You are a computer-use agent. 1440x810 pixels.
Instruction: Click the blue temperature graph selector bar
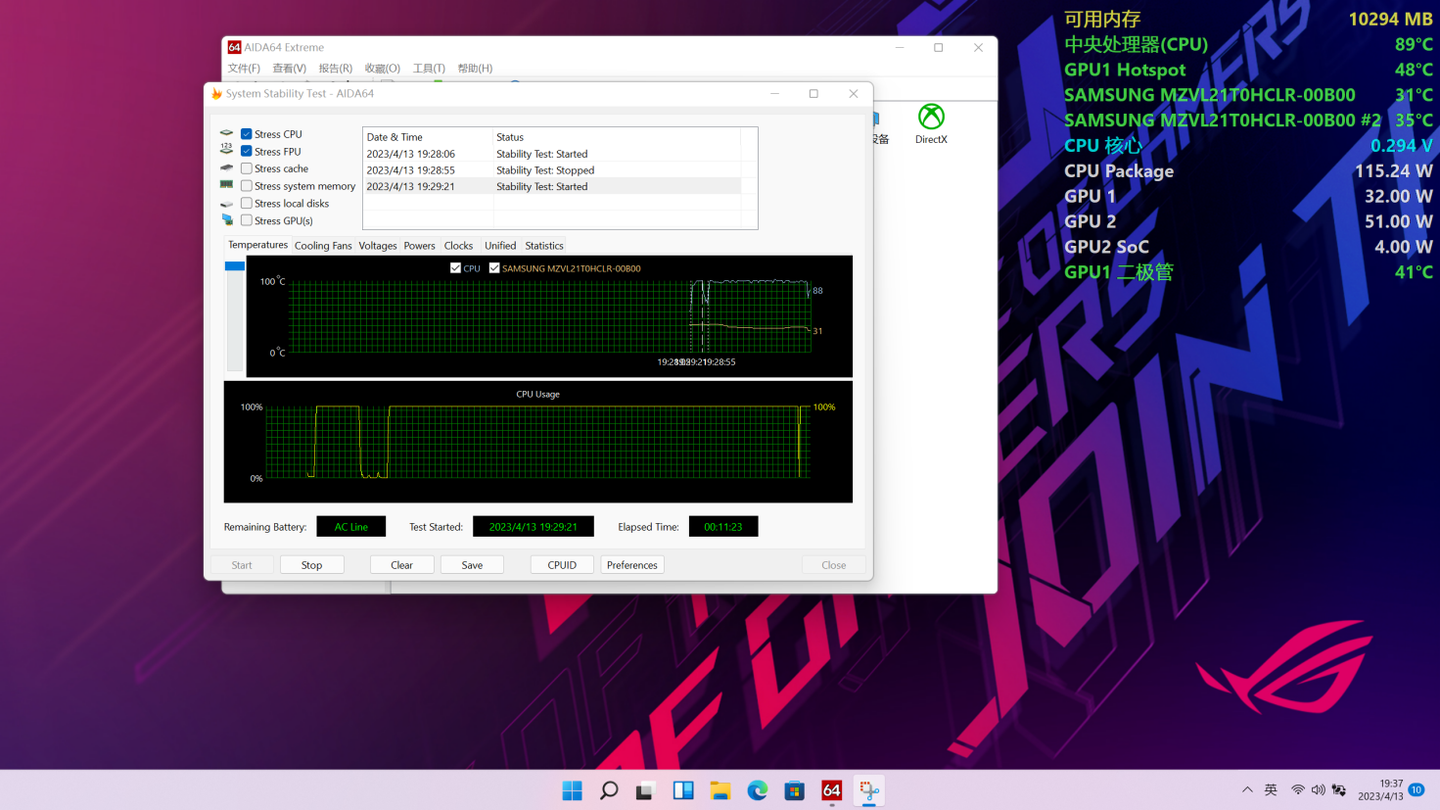[x=235, y=266]
